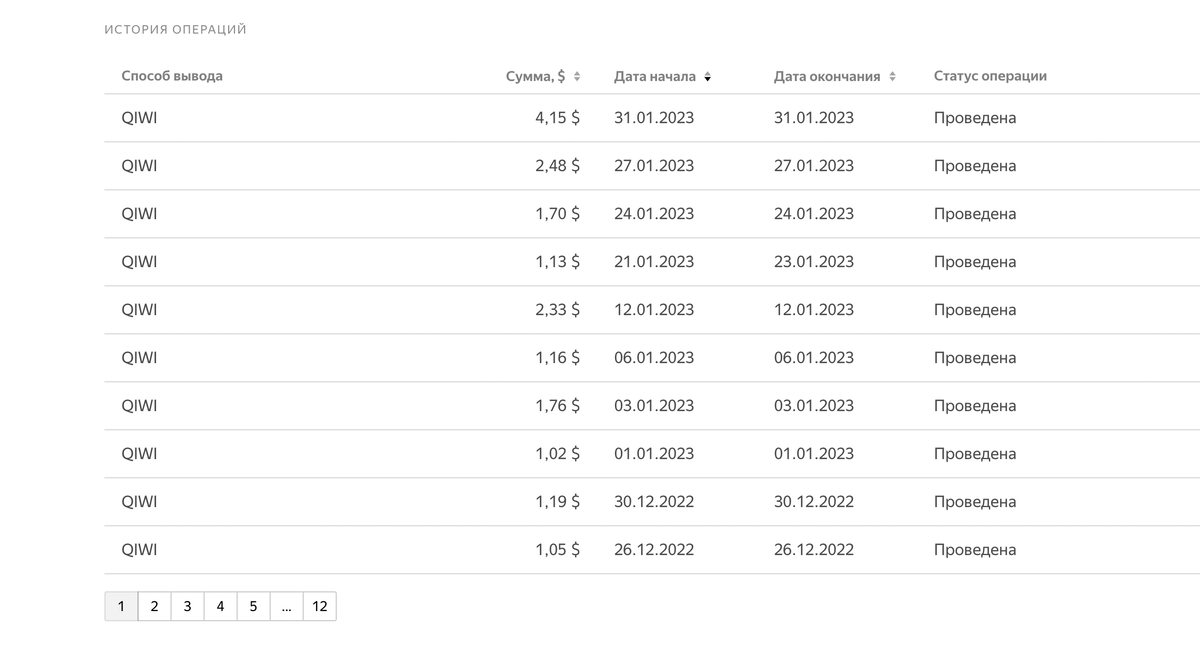The height and width of the screenshot is (658, 1200).
Task: Jump to last page 12
Action: tap(319, 606)
